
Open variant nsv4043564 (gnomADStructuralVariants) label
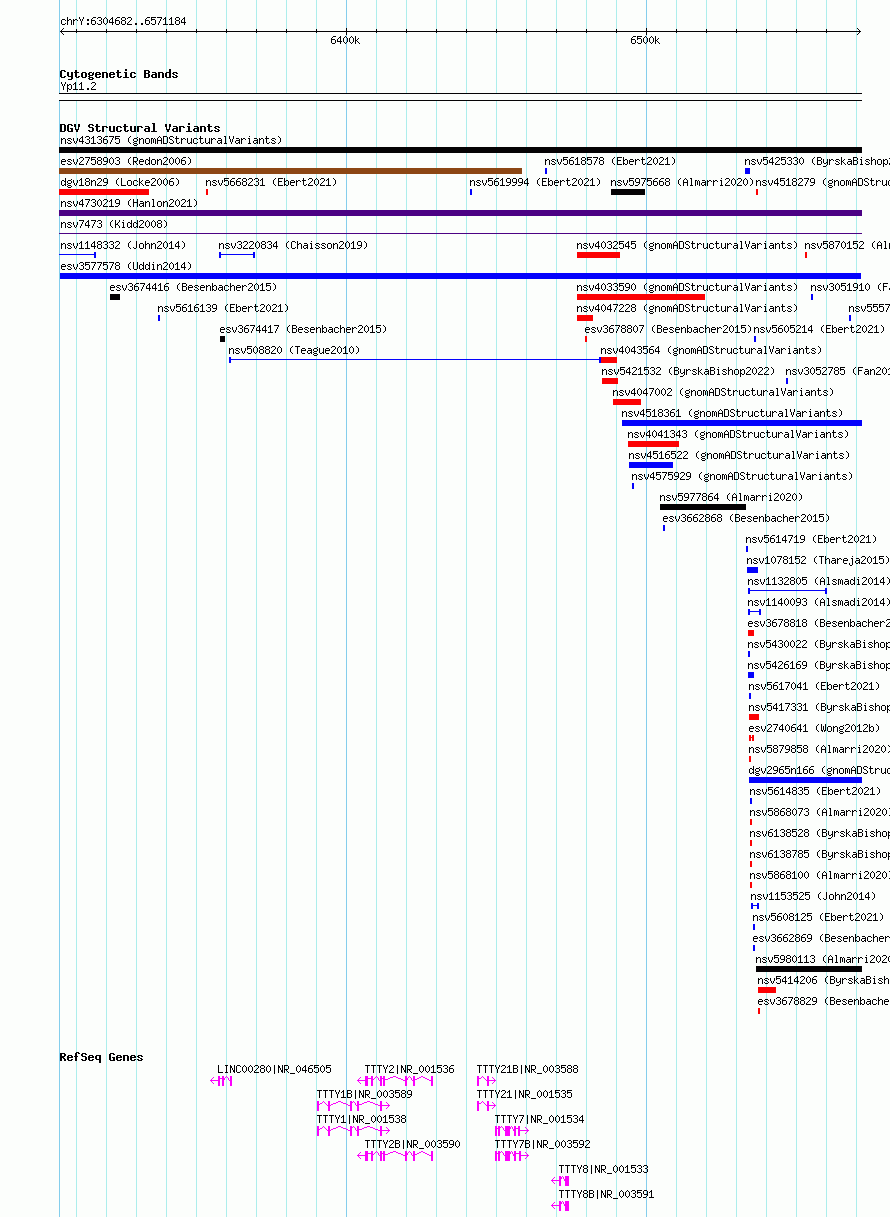pos(711,350)
